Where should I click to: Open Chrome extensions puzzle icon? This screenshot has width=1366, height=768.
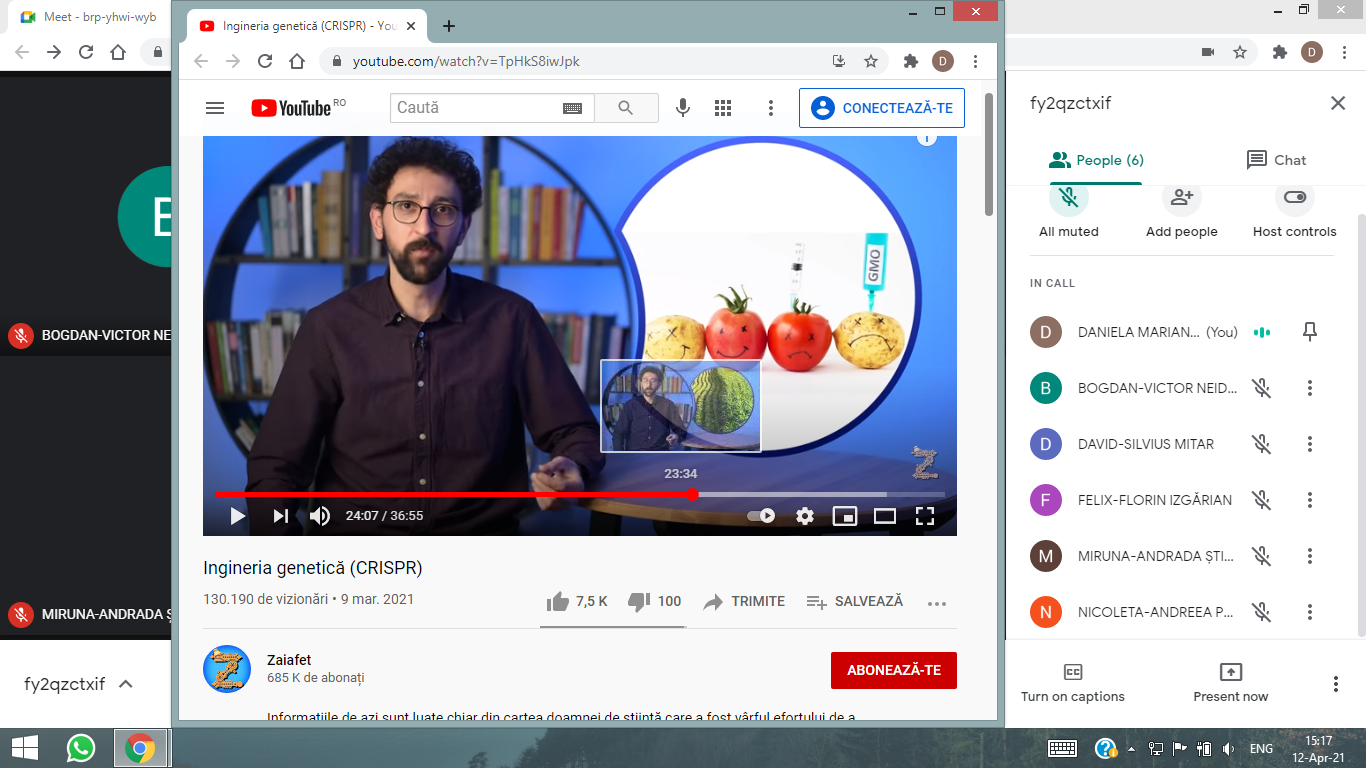point(910,61)
